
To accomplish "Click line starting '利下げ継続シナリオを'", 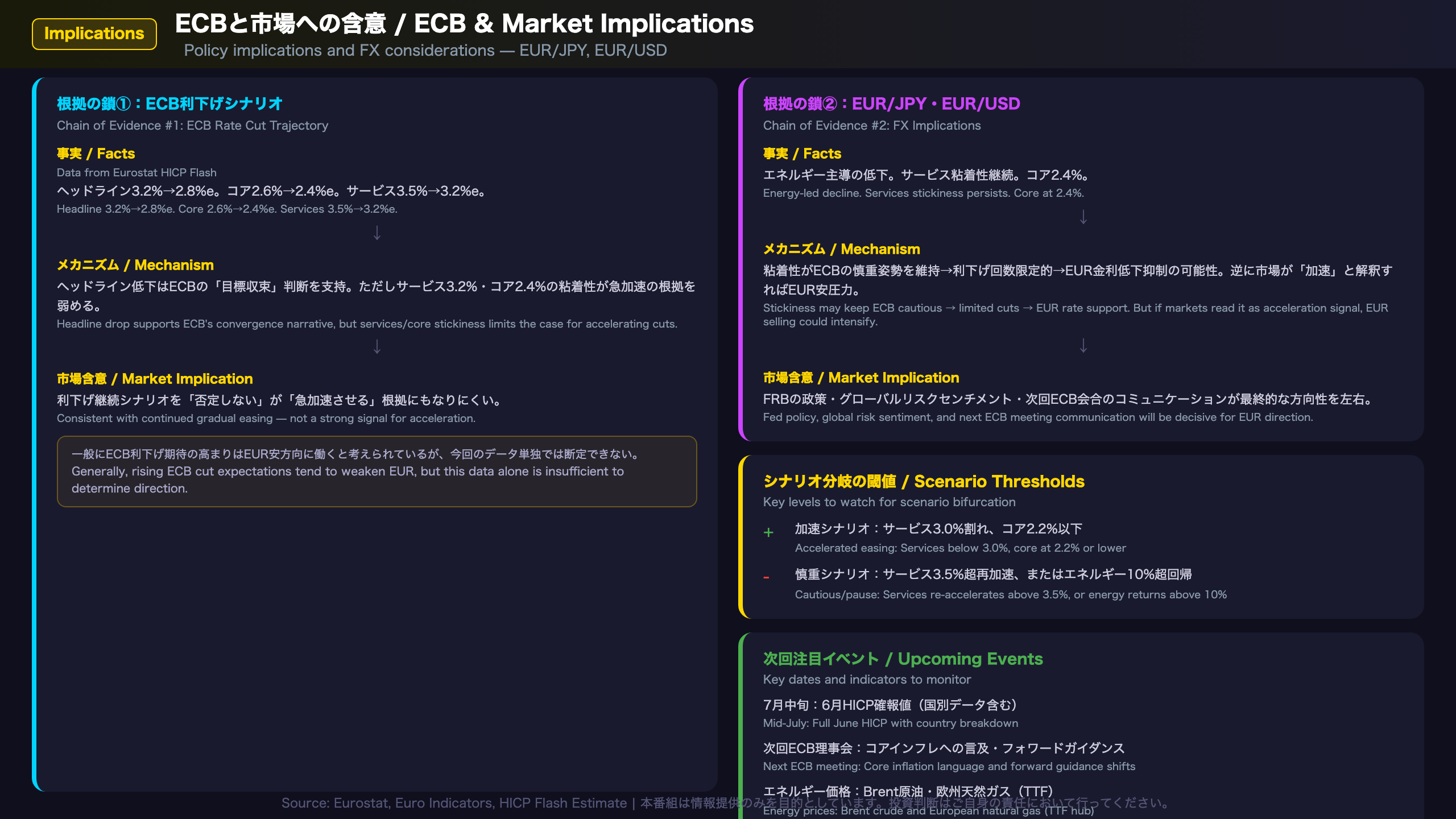I will pos(279,400).
